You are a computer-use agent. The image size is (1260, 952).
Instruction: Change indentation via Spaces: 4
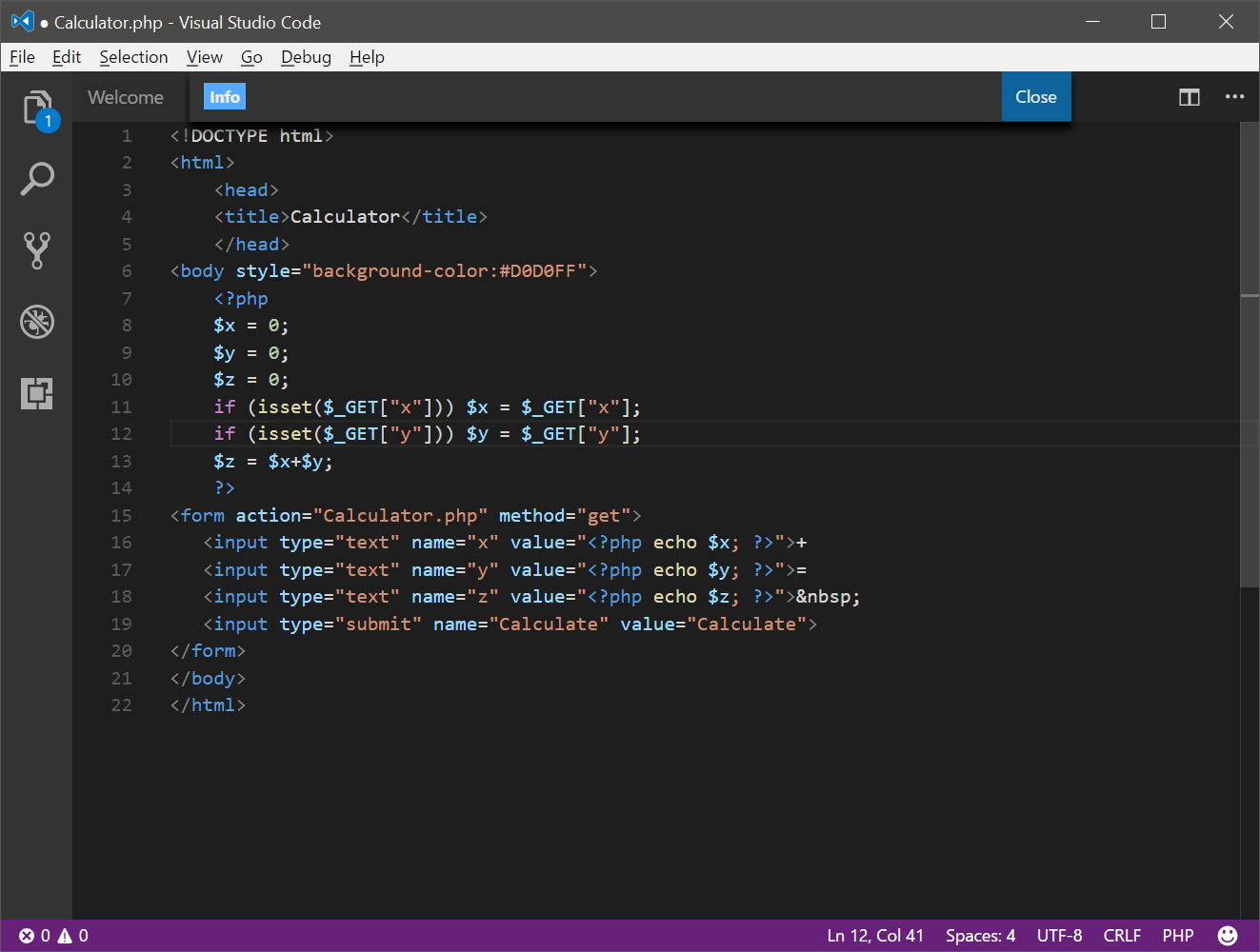tap(980, 936)
